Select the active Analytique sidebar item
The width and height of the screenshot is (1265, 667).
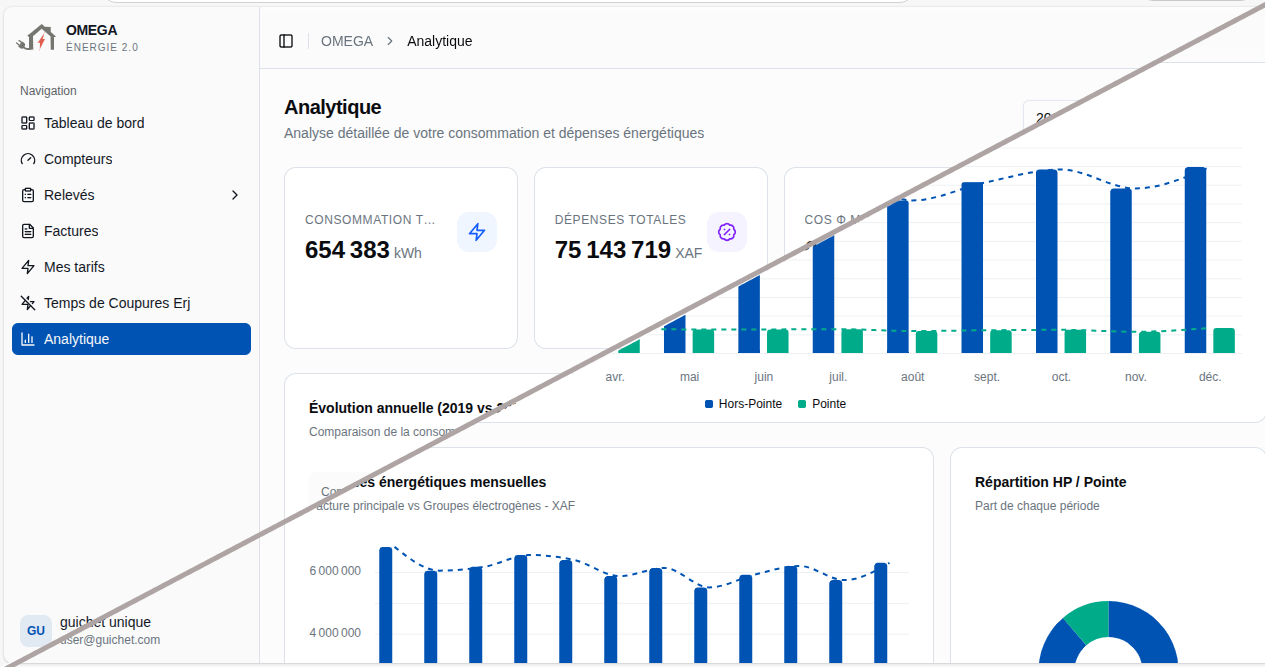131,339
